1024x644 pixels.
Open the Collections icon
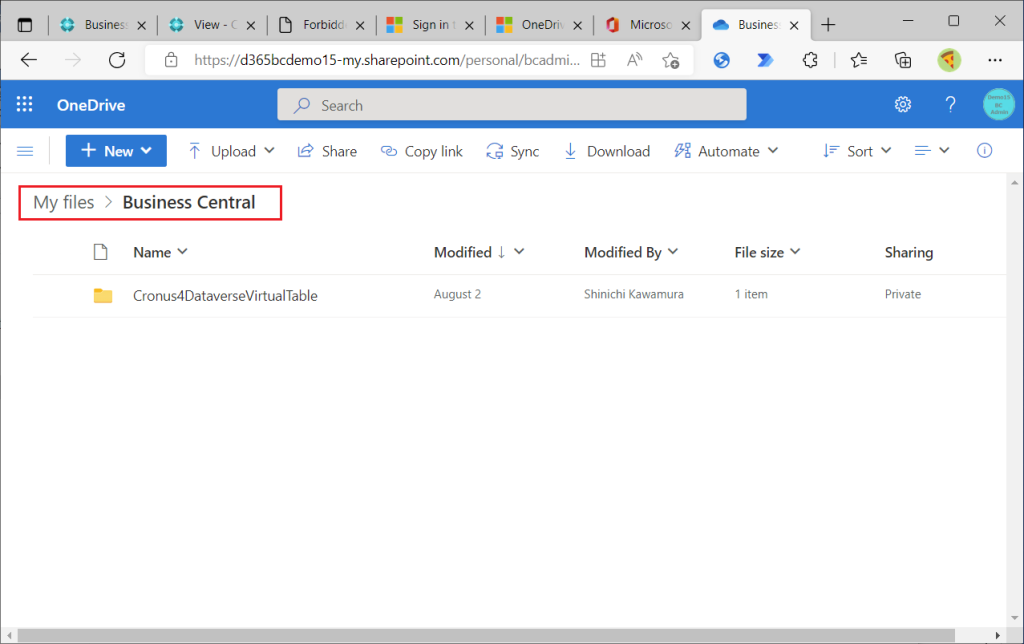pos(903,60)
